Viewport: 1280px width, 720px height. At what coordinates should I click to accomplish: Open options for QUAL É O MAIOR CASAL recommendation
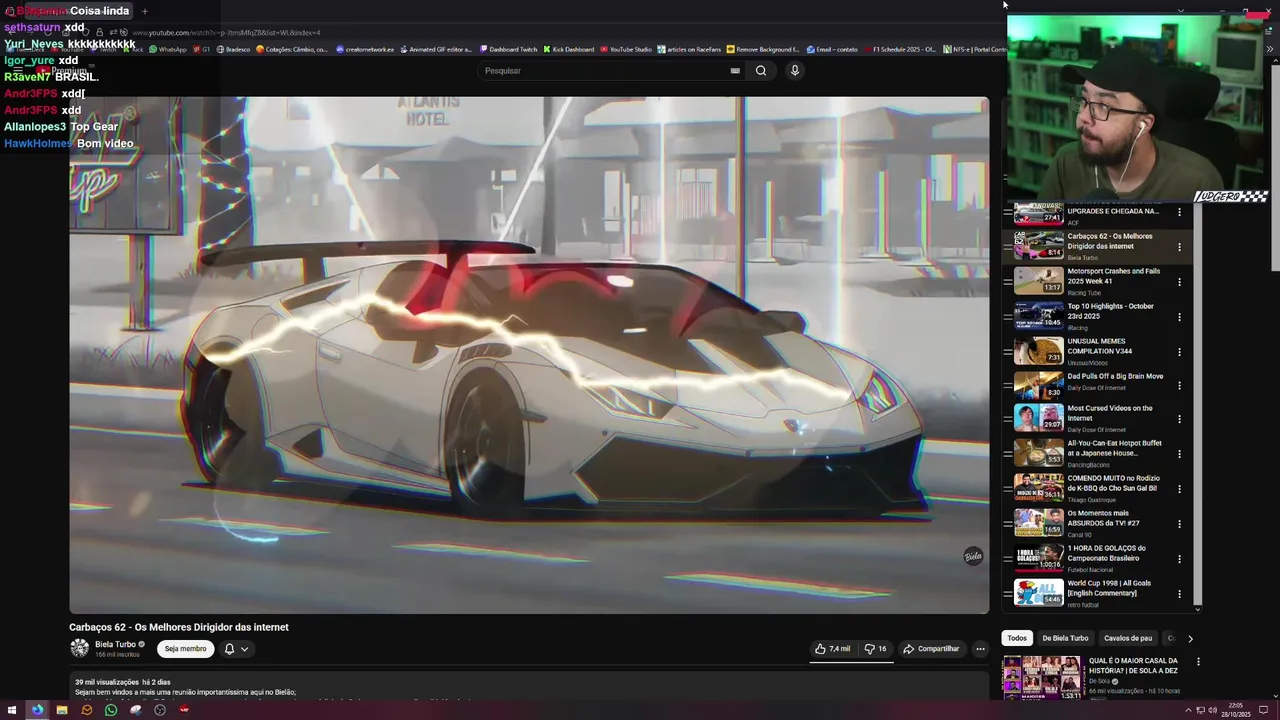coord(1198,662)
